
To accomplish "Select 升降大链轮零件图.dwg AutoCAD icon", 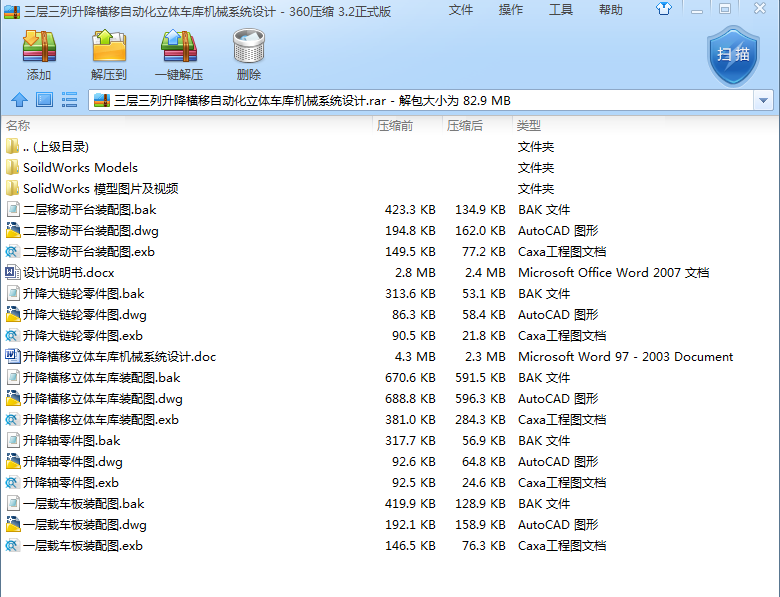I will click(13, 314).
